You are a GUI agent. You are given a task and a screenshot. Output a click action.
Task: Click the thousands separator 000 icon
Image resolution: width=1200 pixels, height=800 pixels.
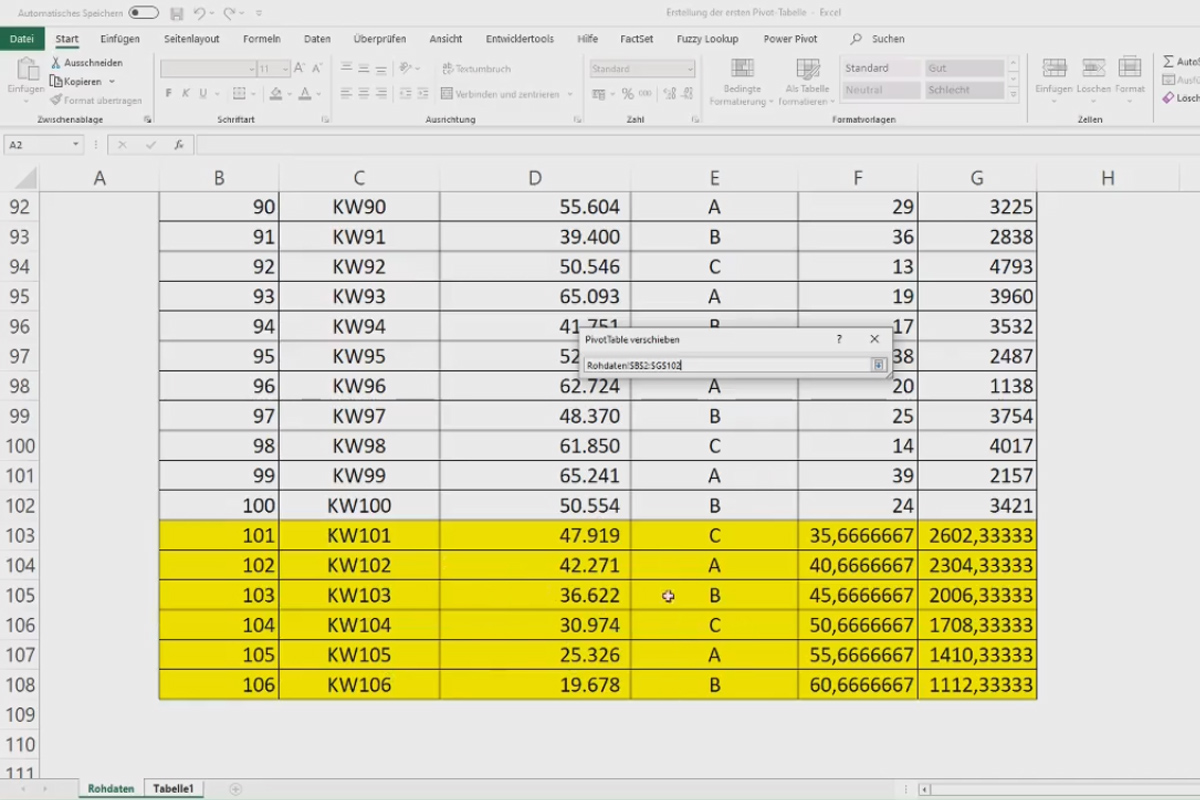645,94
